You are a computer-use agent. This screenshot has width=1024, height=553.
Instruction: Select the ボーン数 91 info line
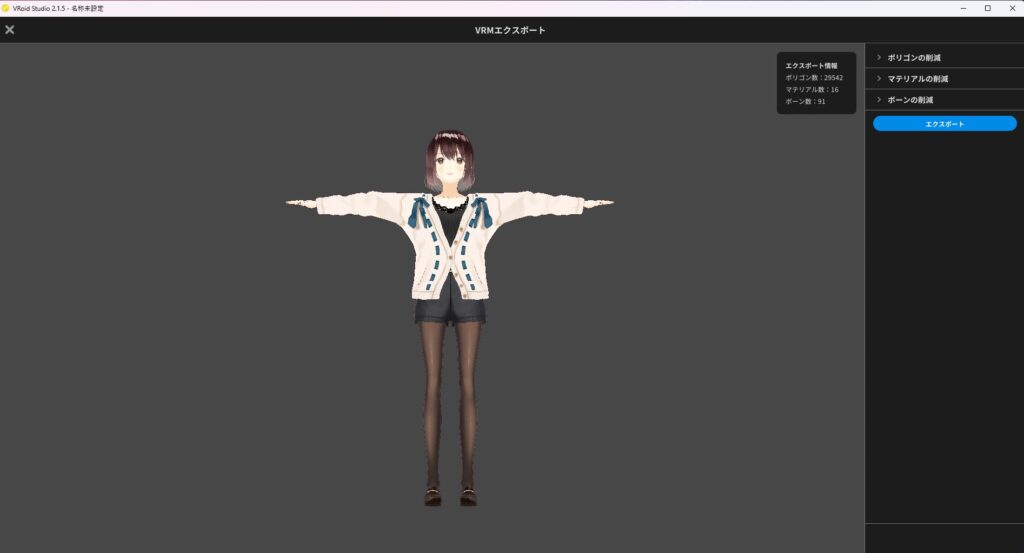[806, 101]
